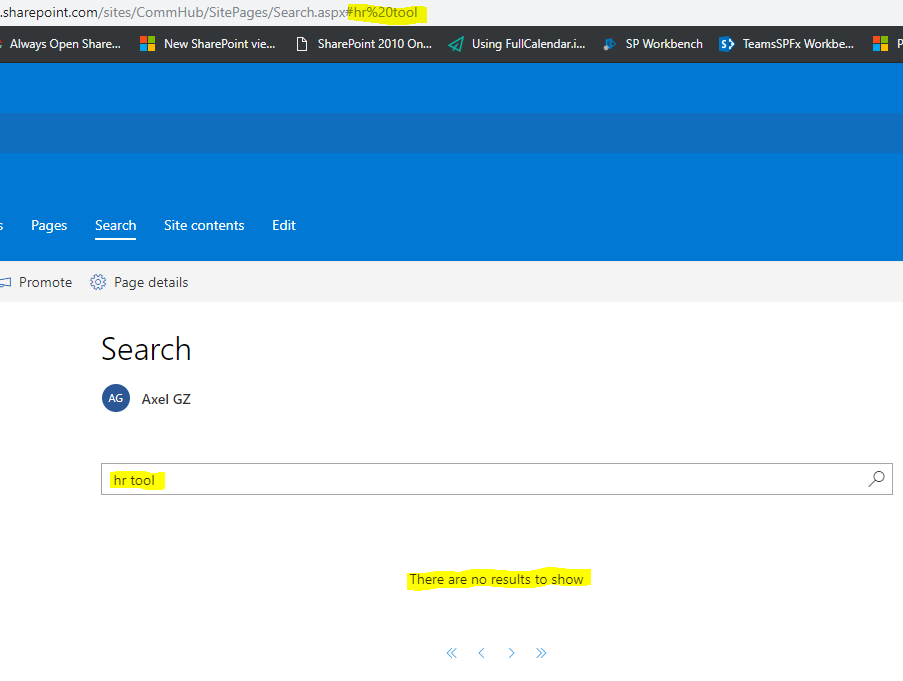Image resolution: width=903 pixels, height=681 pixels.
Task: Click Edit in the top navigation
Action: coord(283,225)
